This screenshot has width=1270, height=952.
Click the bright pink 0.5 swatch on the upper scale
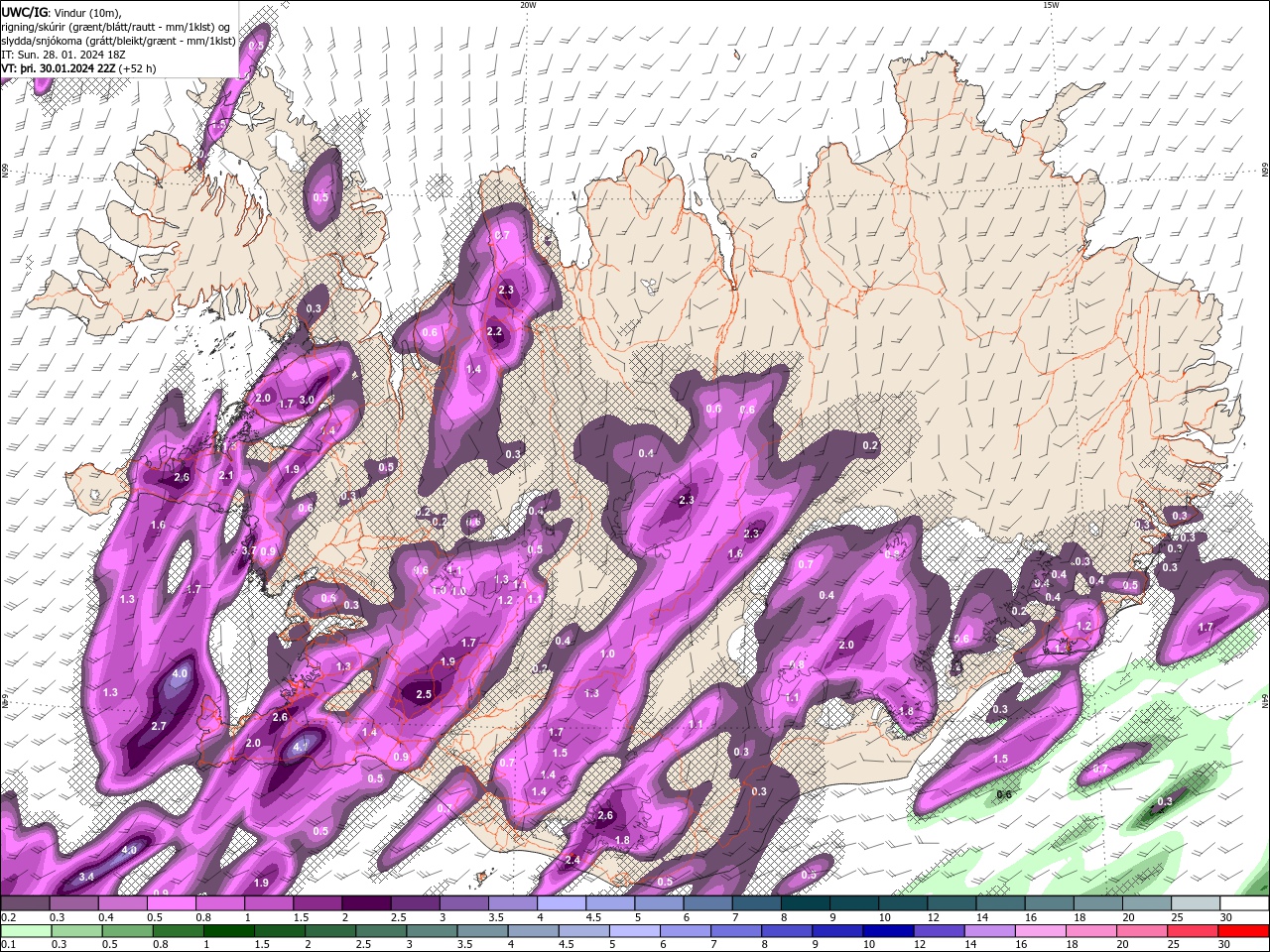[171, 903]
